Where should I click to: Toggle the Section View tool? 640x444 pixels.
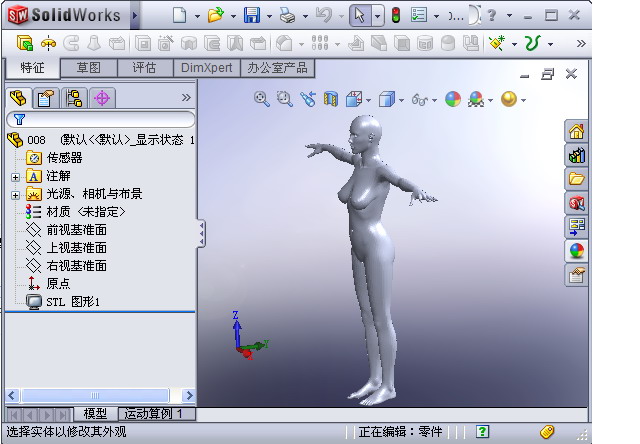coord(331,99)
